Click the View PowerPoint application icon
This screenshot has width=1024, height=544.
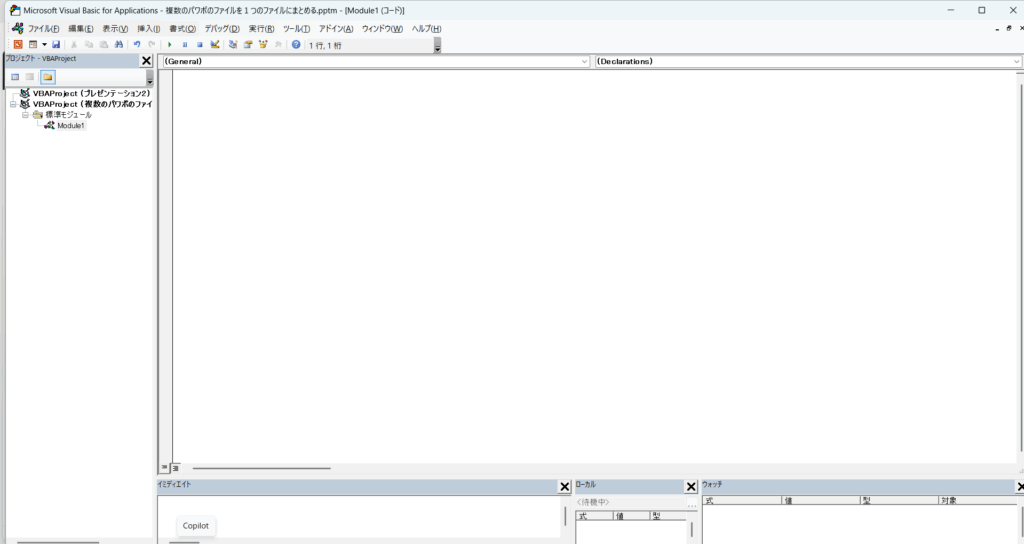(18, 45)
